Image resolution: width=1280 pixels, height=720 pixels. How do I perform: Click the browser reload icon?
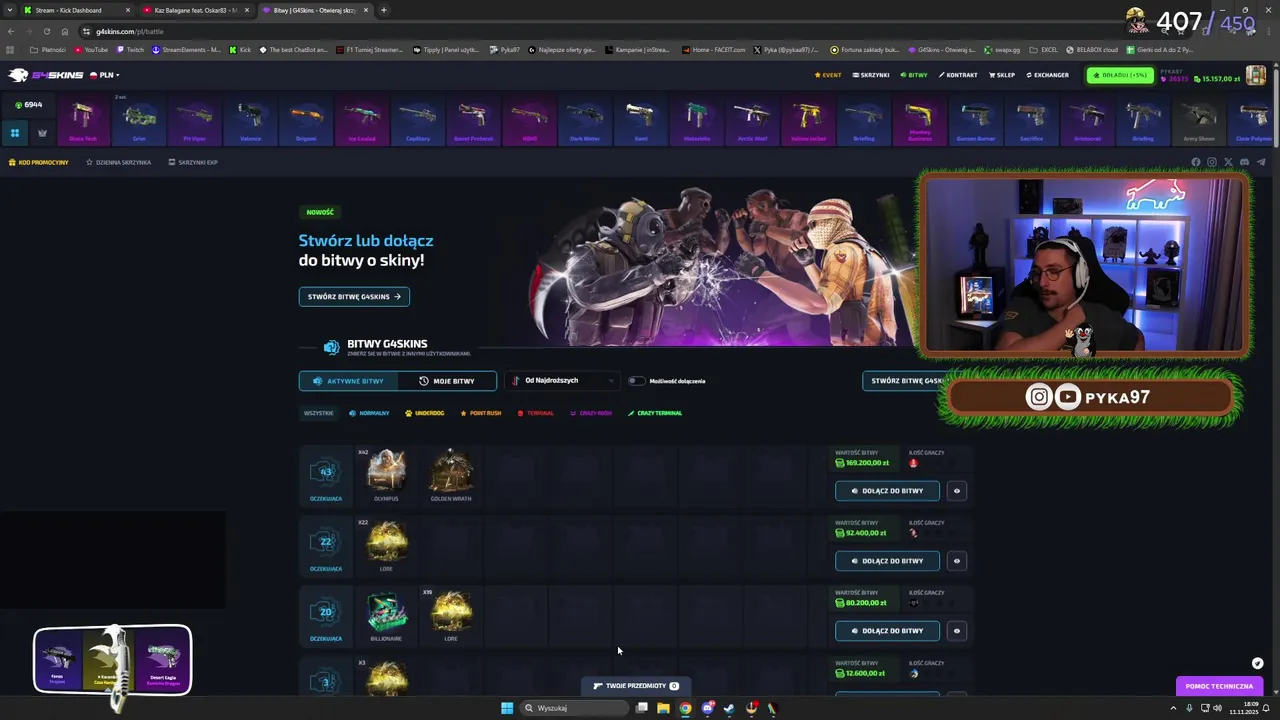[x=46, y=31]
